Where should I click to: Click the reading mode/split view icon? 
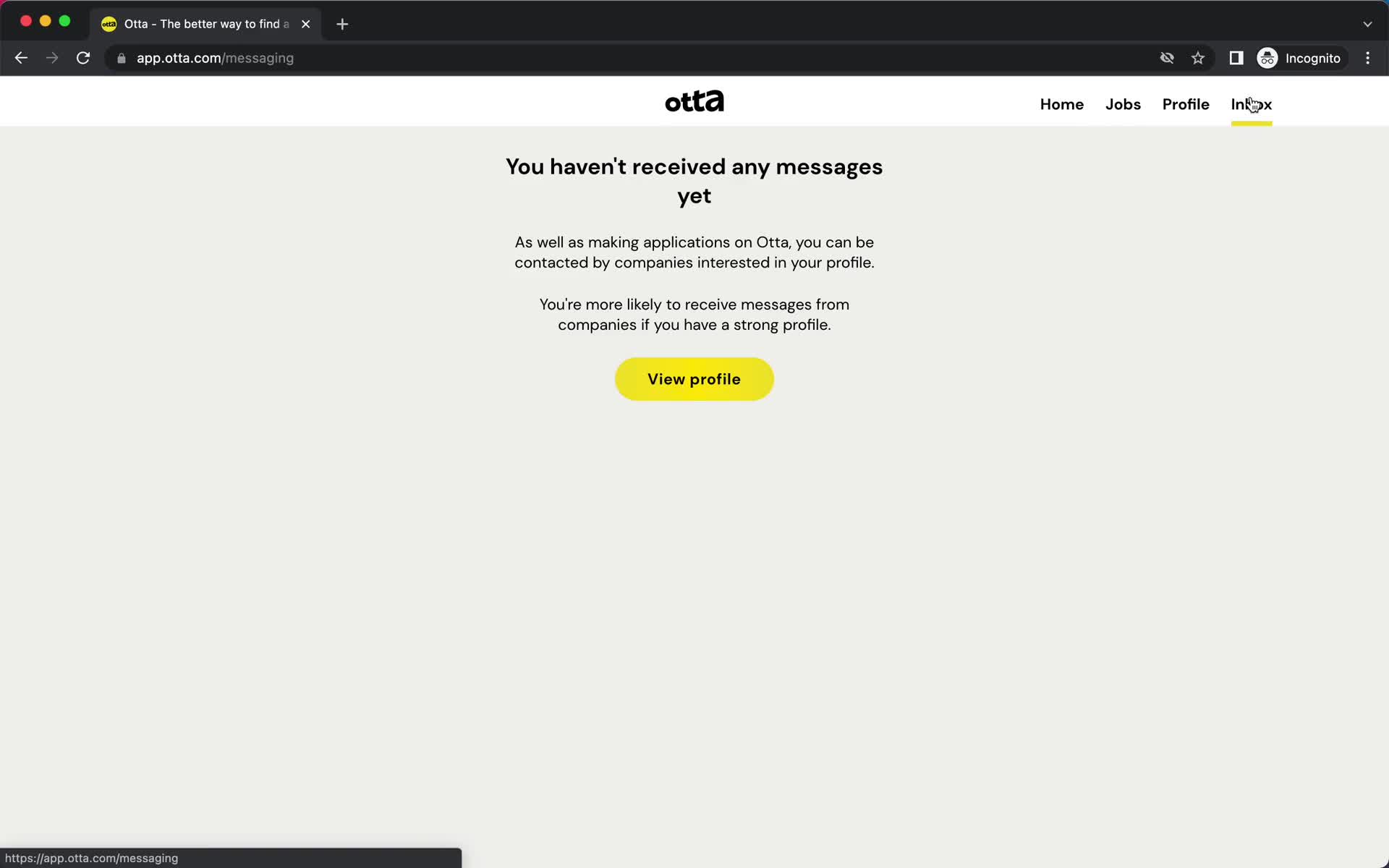tap(1235, 58)
